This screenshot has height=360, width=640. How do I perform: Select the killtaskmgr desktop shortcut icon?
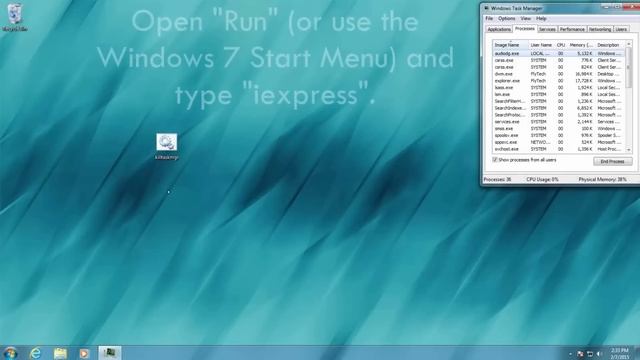click(x=167, y=146)
